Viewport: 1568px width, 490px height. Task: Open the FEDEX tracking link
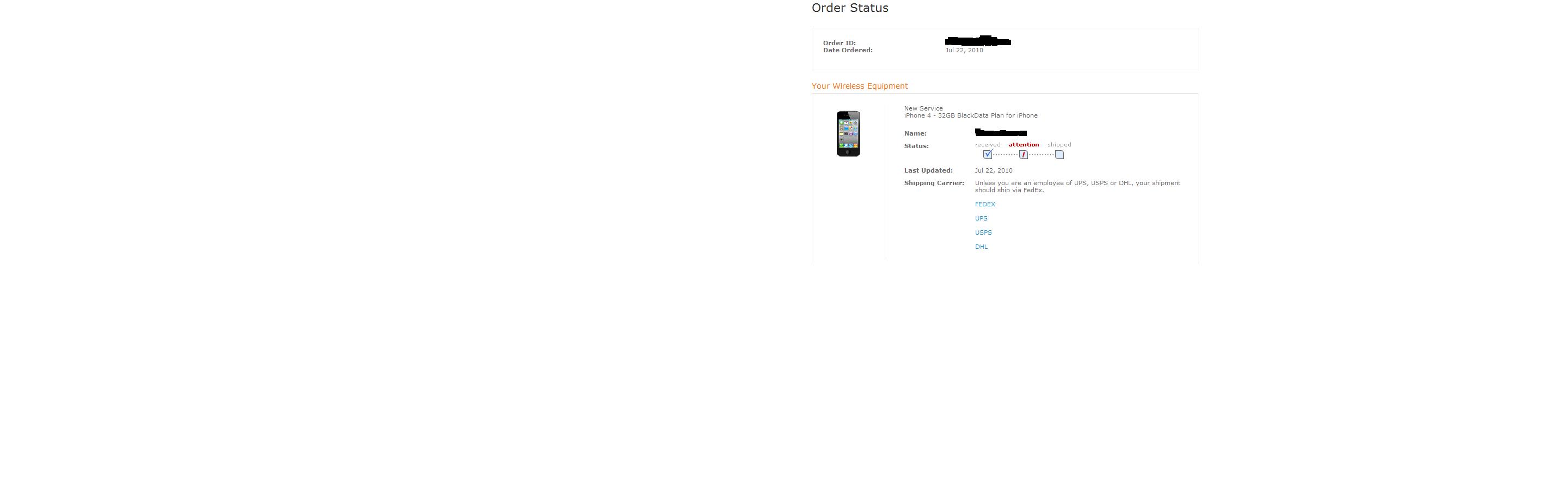click(985, 205)
